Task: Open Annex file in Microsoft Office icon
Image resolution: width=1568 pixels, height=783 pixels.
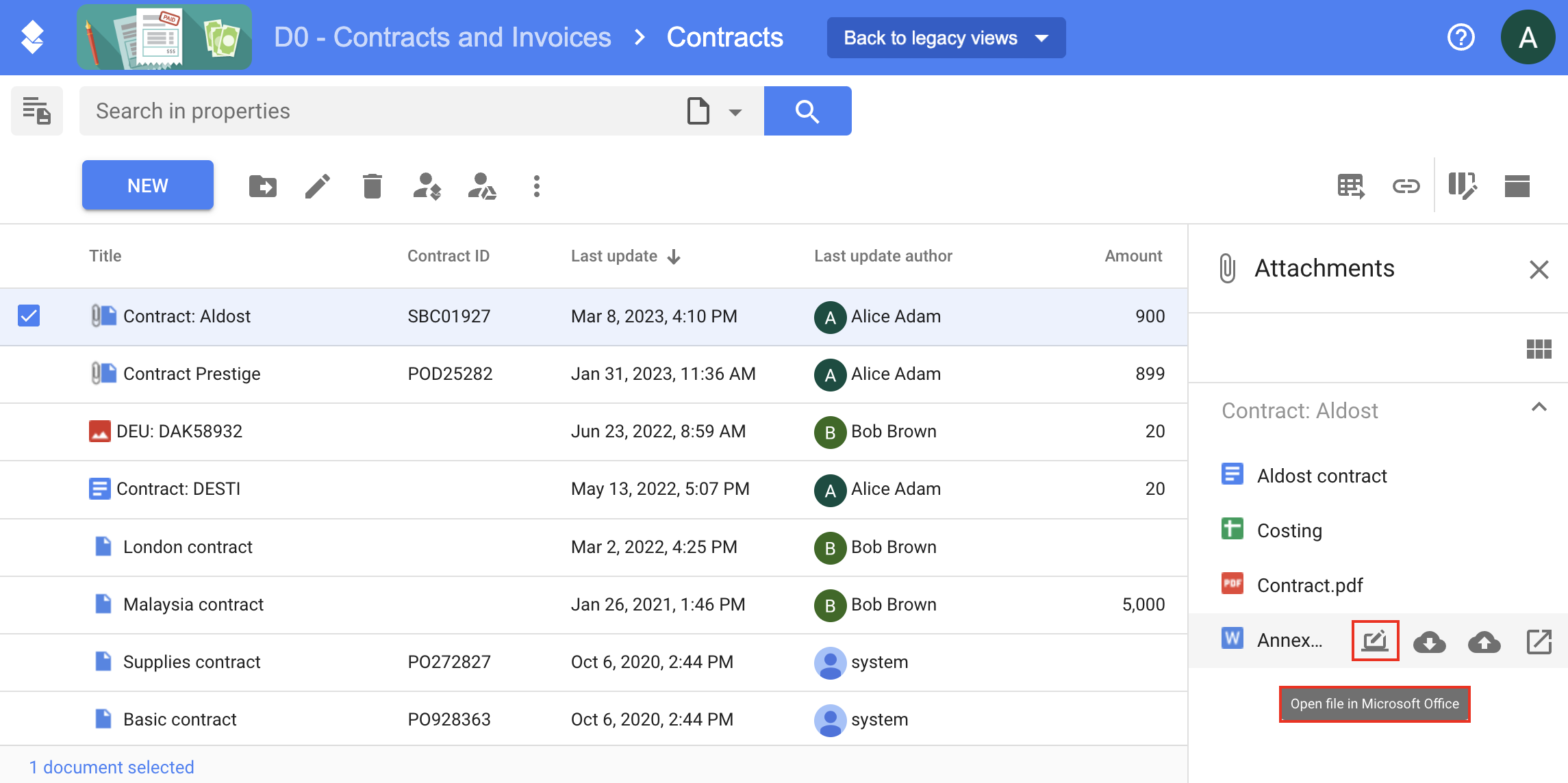Action: click(1374, 641)
